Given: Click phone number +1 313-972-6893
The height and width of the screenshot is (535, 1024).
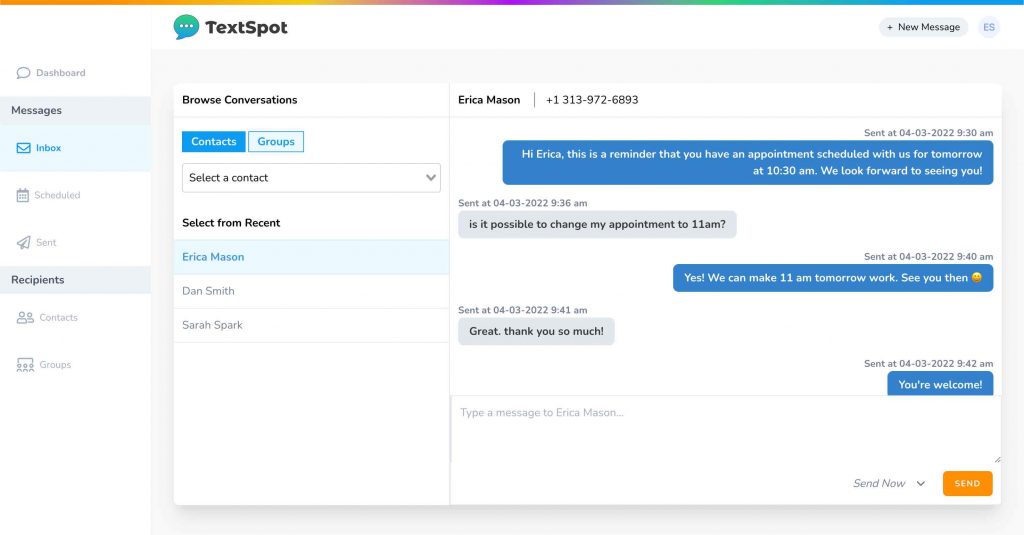Looking at the screenshot, I should coord(592,100).
